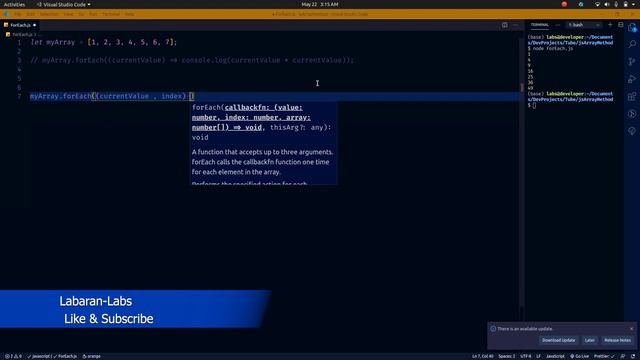Click the javascript | ForEach.js status bar item
Viewport: 640px width, 360px height.
[x=52, y=356]
